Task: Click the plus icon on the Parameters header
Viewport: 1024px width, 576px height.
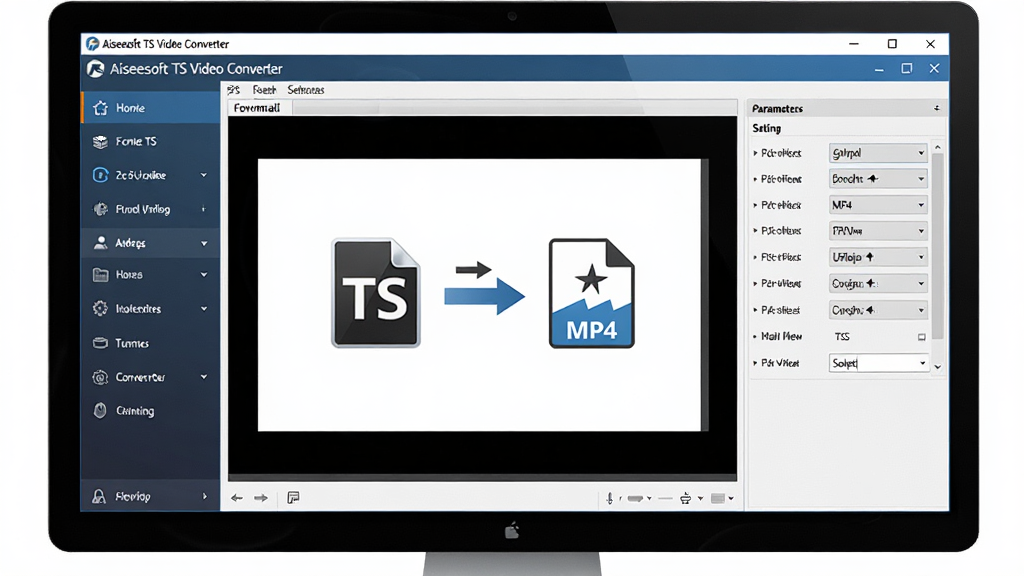Action: 936,108
